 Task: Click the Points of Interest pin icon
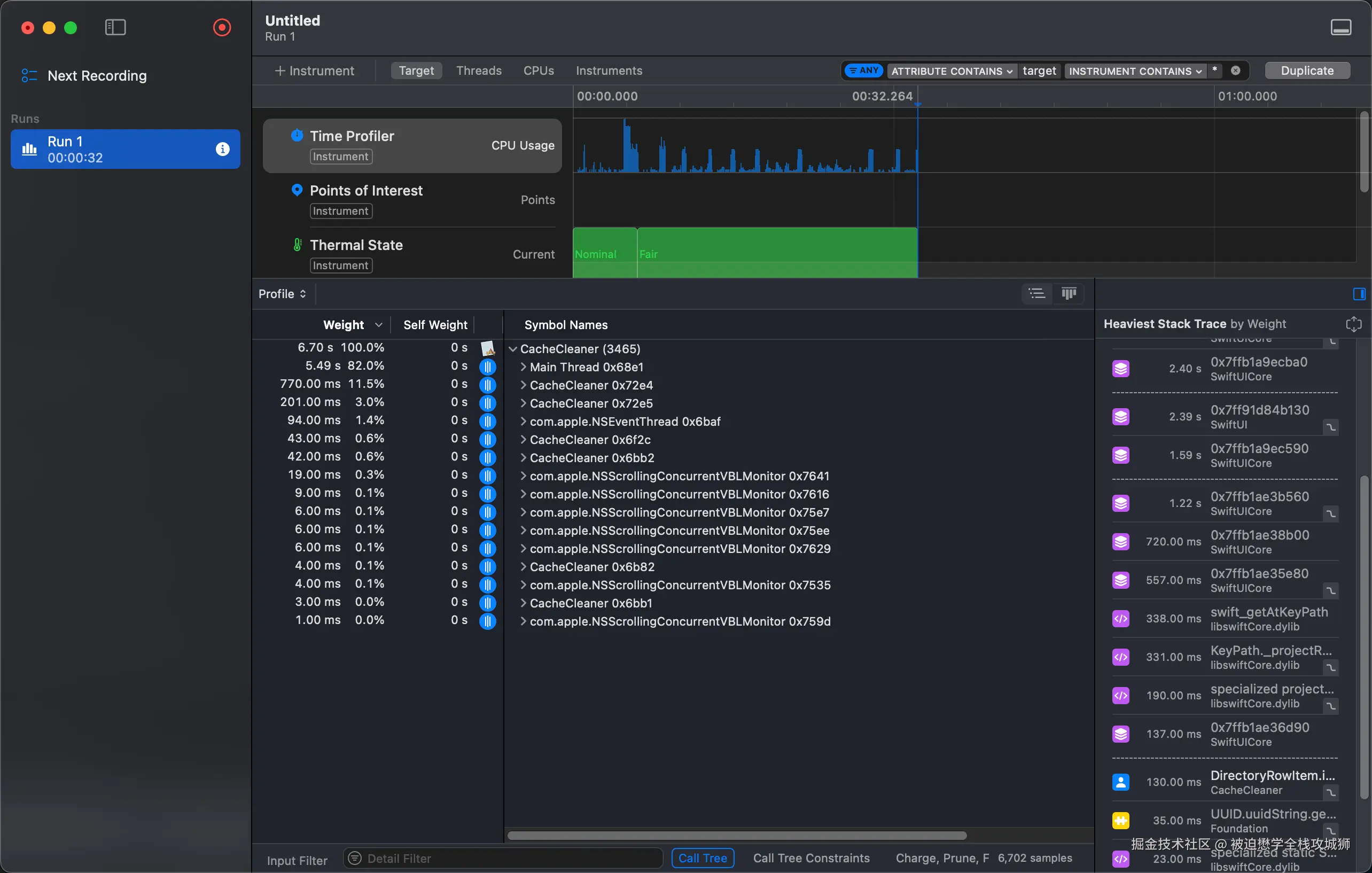click(x=297, y=190)
